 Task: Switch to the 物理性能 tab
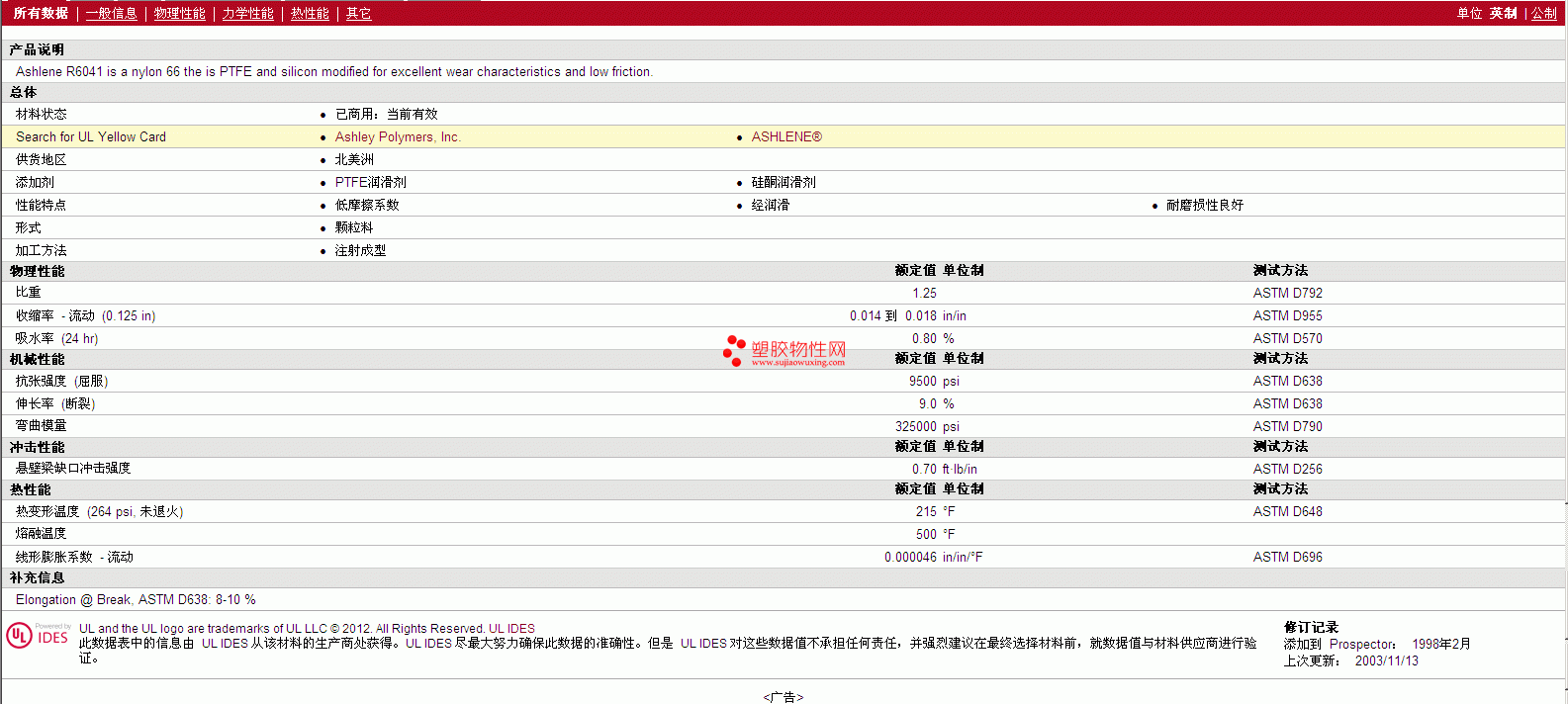(179, 14)
